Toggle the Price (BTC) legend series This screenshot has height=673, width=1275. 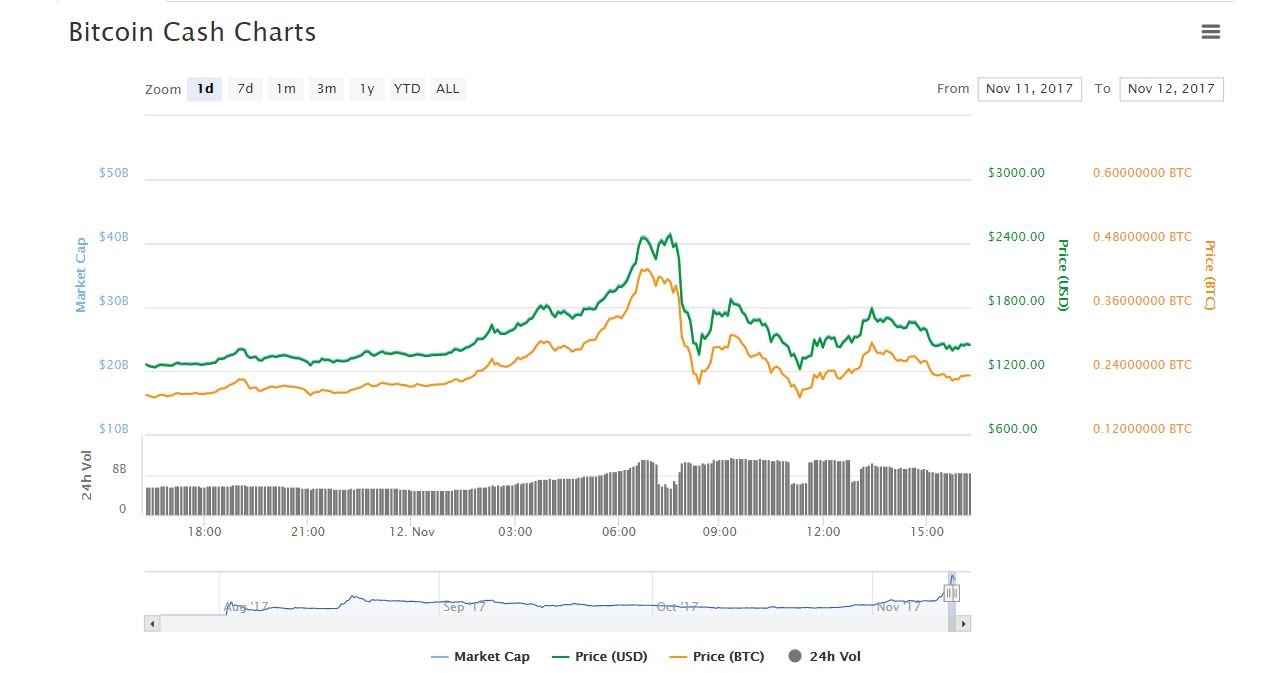717,657
